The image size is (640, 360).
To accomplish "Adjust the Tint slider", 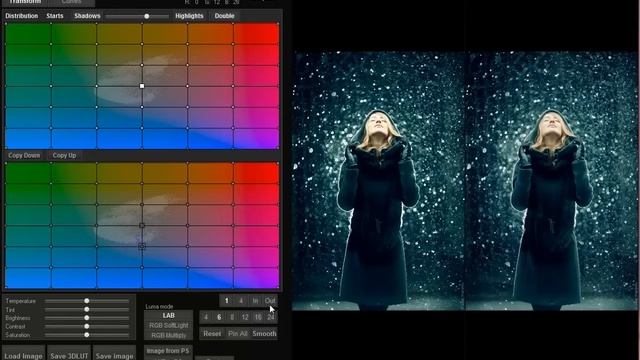I will pos(87,309).
